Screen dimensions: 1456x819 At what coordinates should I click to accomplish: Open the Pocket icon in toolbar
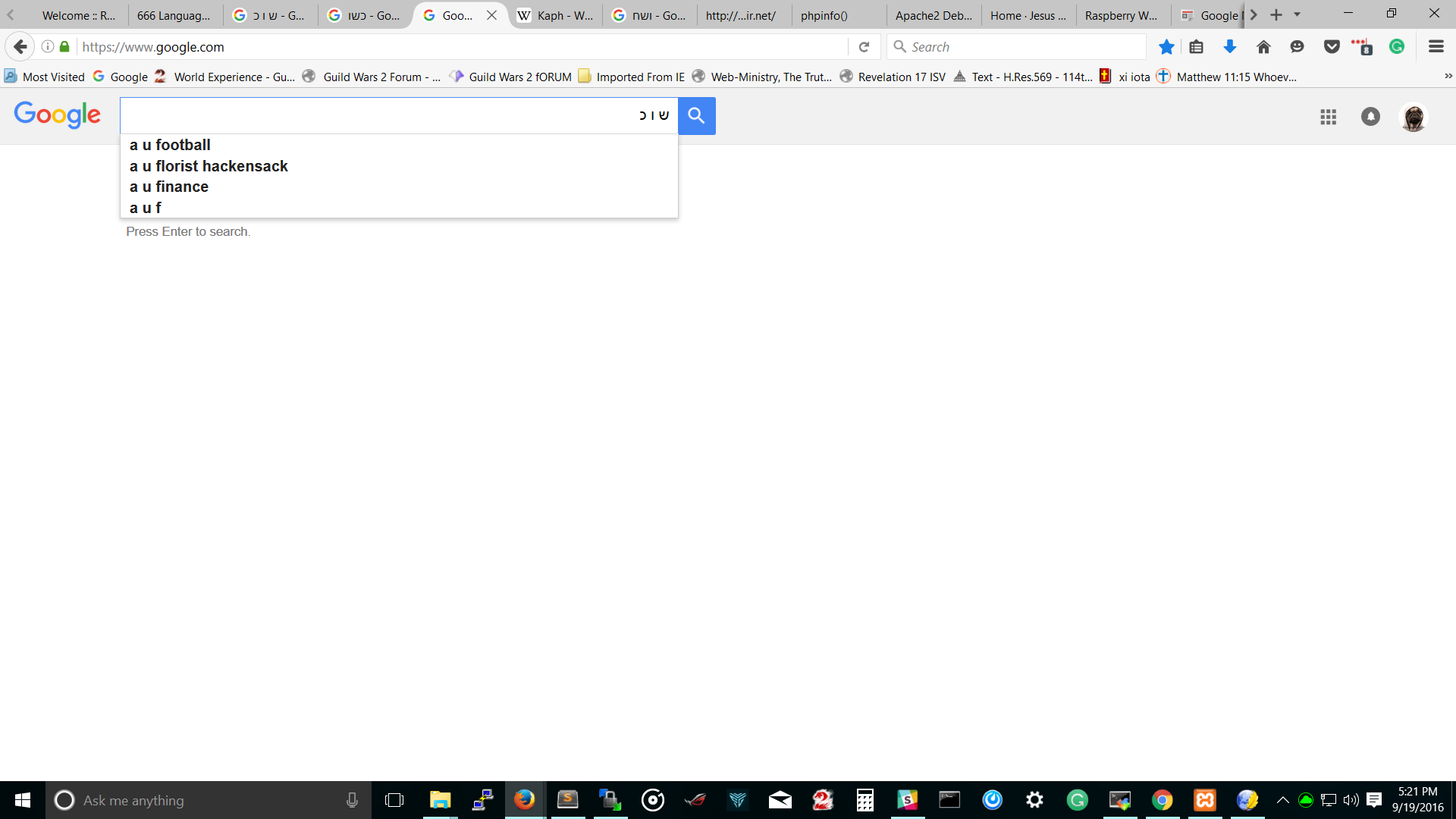click(1332, 47)
